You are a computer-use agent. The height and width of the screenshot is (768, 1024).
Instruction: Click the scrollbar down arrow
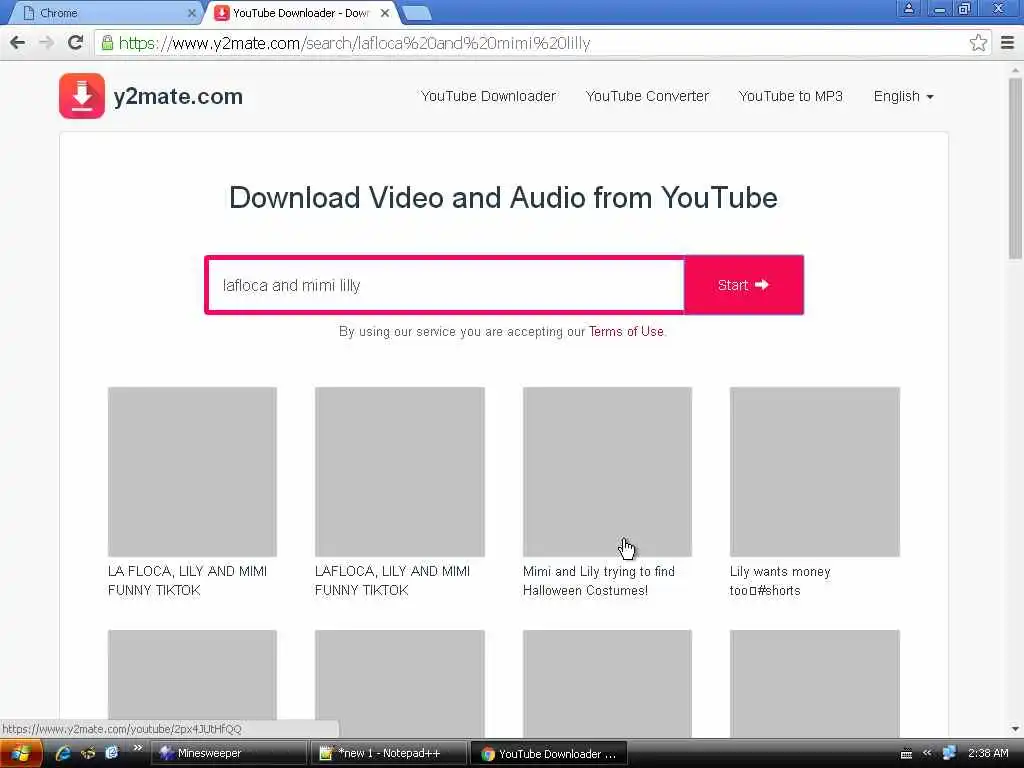(1015, 729)
